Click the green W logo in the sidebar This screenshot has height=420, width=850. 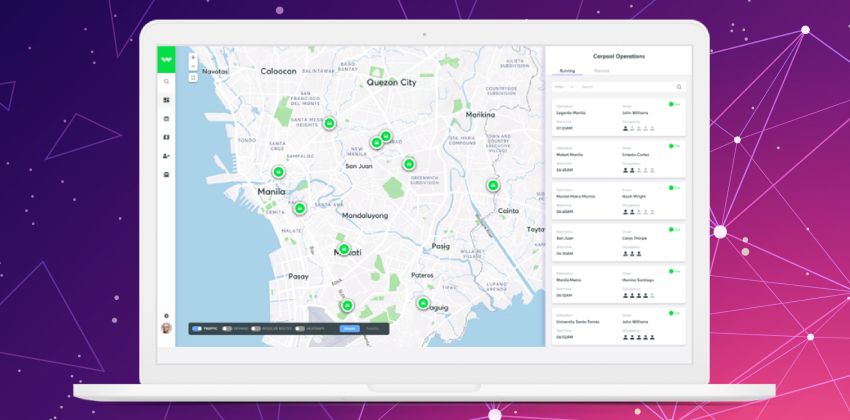[x=166, y=59]
